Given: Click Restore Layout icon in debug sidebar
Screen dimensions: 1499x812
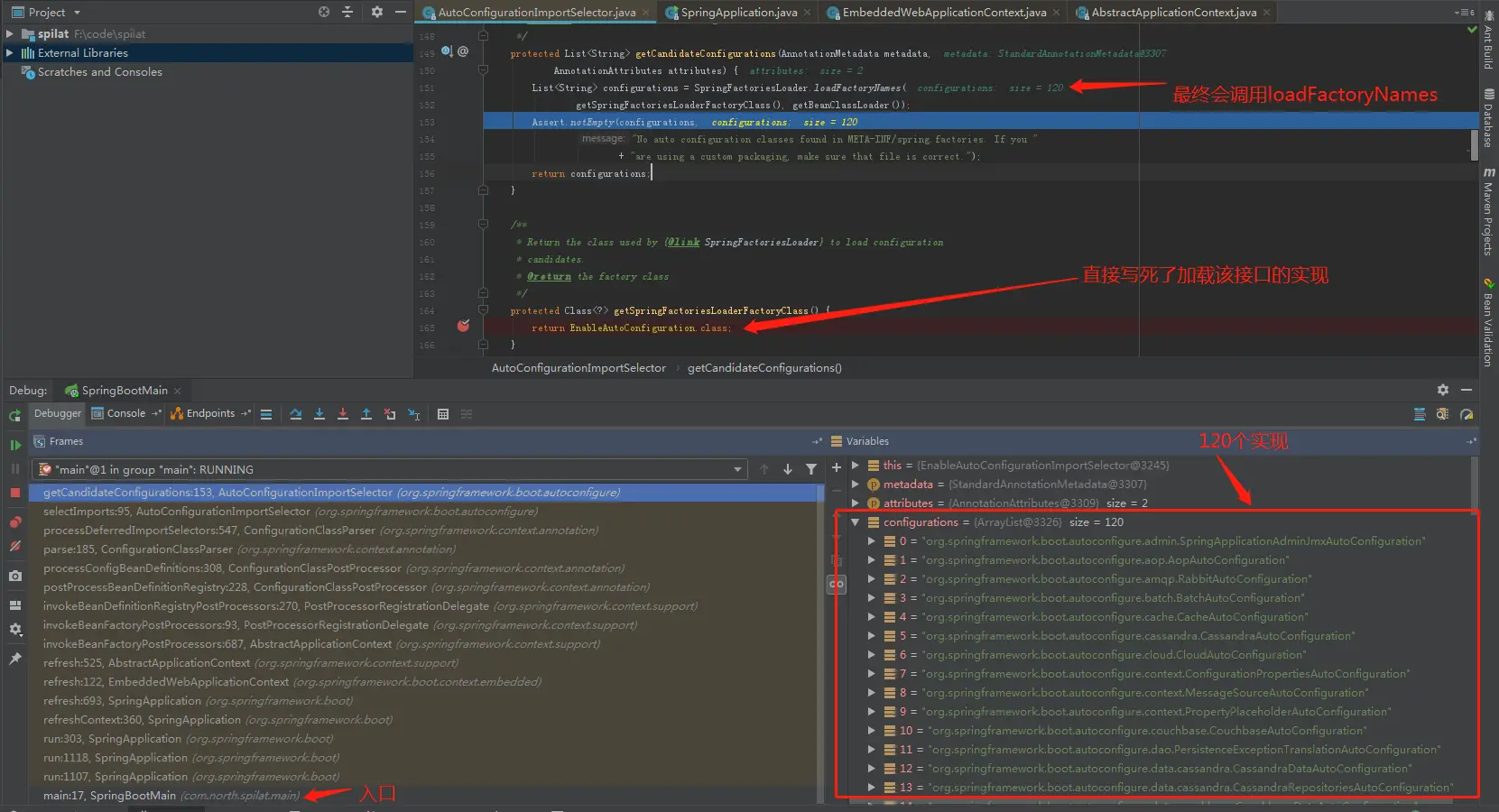Looking at the screenshot, I should tap(14, 605).
